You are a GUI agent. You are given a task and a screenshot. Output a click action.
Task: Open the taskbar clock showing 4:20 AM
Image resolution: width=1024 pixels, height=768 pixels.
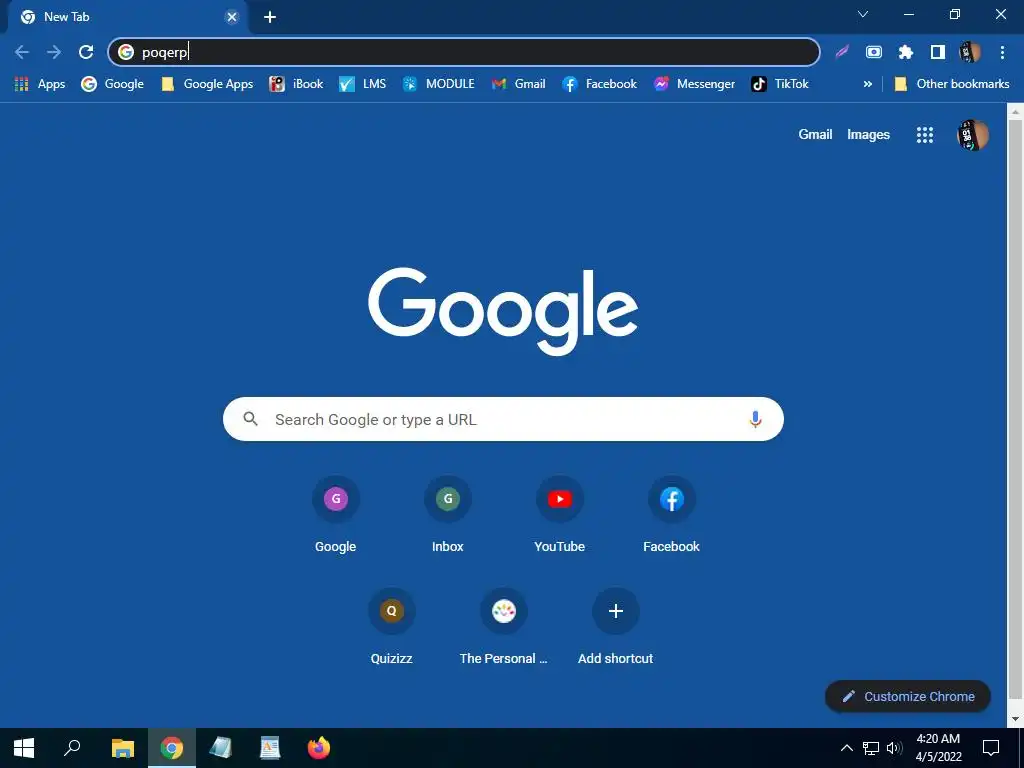click(938, 748)
